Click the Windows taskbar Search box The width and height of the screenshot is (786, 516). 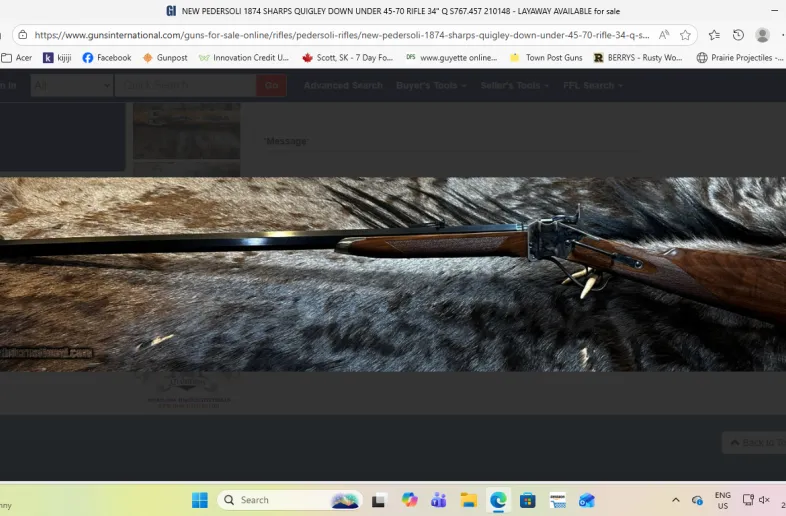coord(287,500)
